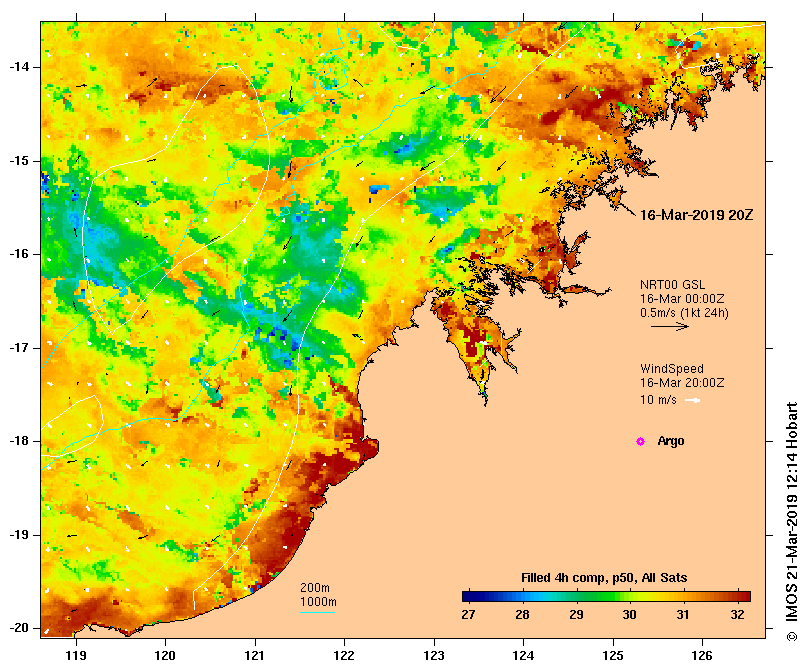
Task: Click the colorbar value 31
Action: pos(683,615)
